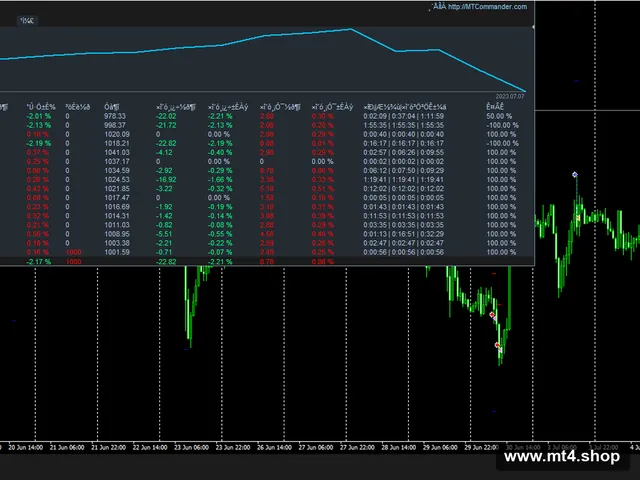Select the balance value 1024.53
Screen dimensions: 640x480
[x=117, y=180]
